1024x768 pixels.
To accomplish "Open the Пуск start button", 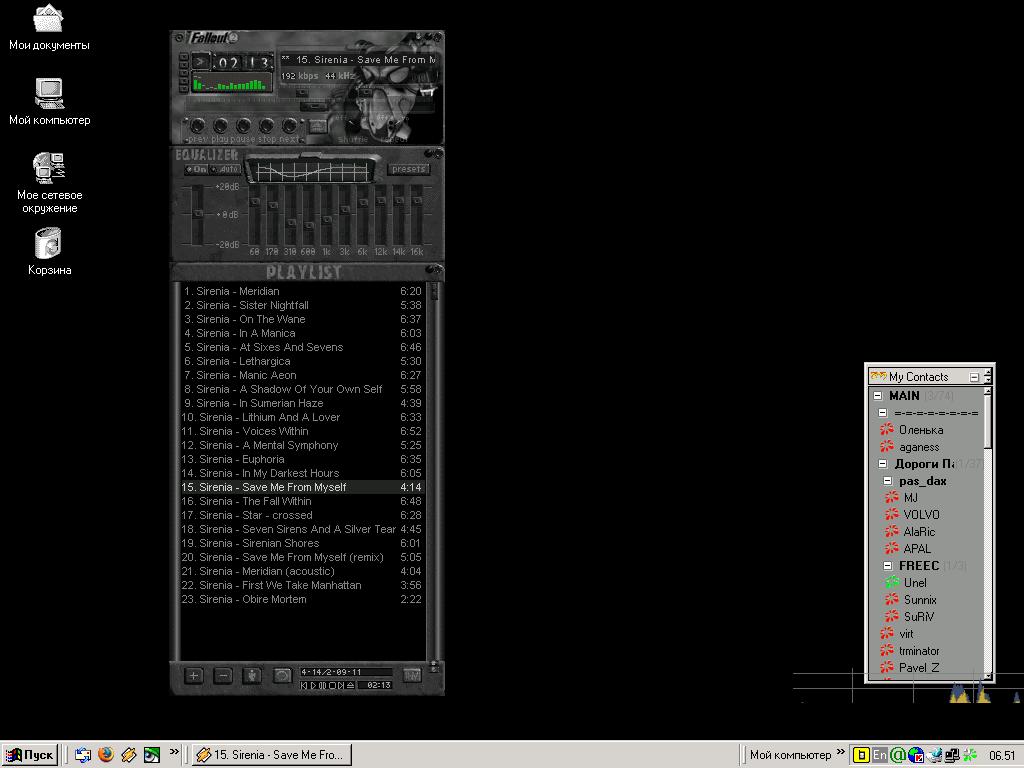I will coord(30,755).
